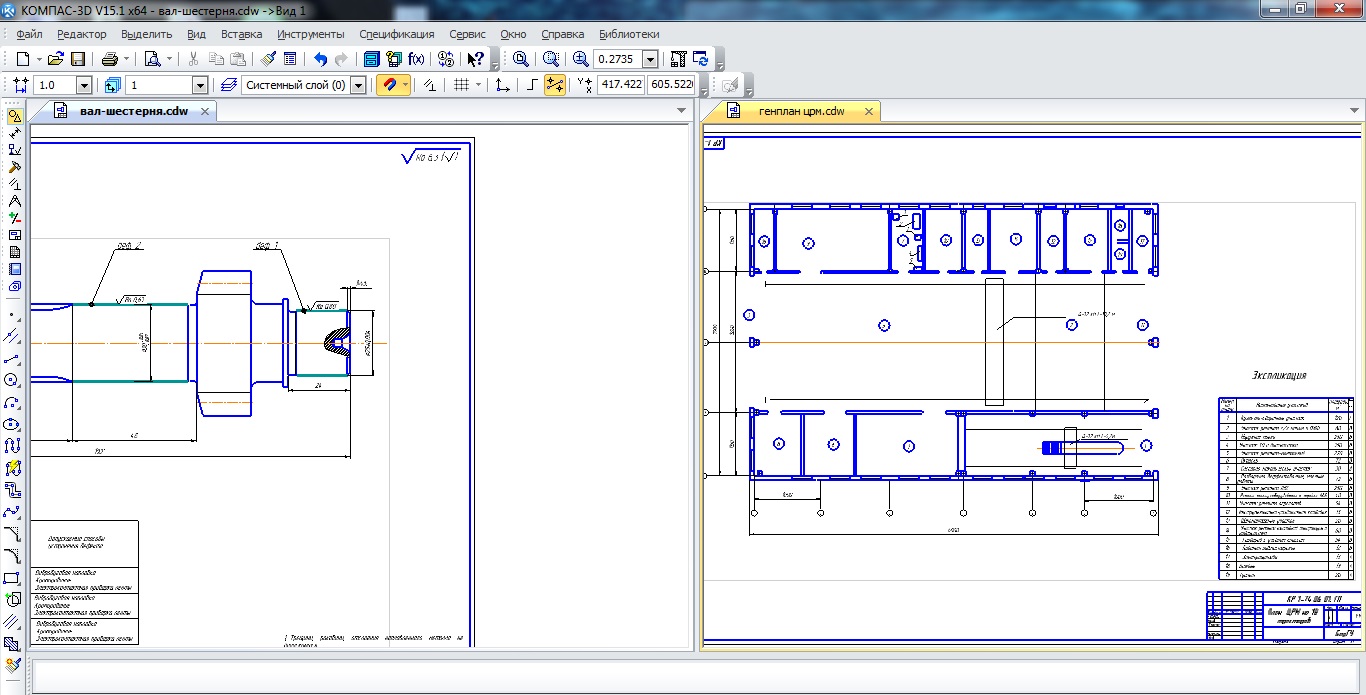Print the document
Screen dimensions: 1366x695
coord(109,59)
